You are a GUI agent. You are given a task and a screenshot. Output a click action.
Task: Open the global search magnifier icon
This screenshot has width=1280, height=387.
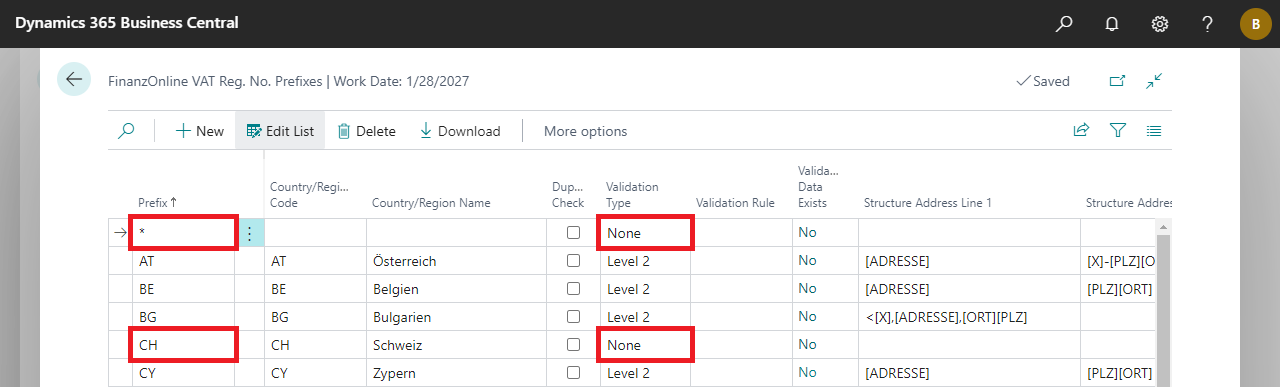1064,23
